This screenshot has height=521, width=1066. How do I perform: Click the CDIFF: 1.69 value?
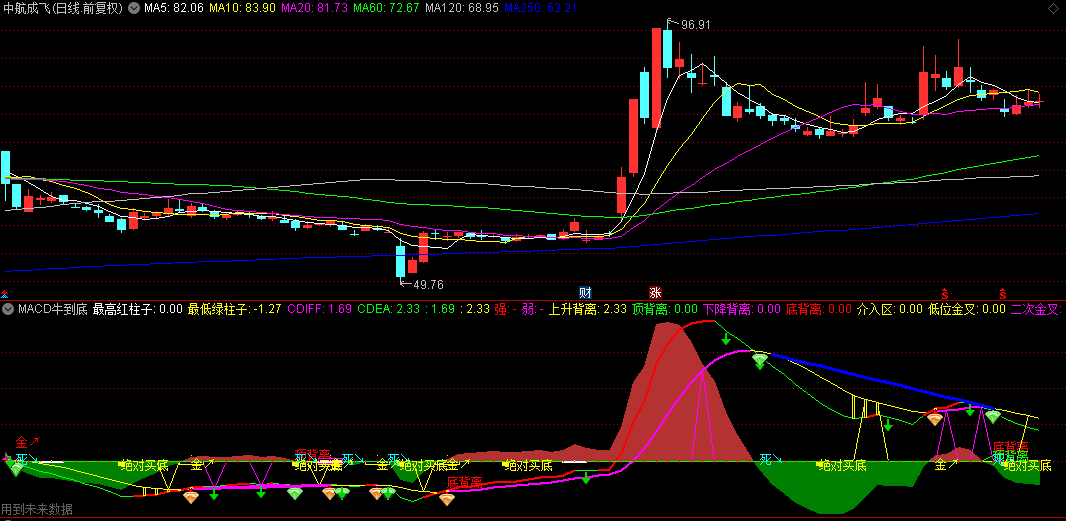coord(320,310)
